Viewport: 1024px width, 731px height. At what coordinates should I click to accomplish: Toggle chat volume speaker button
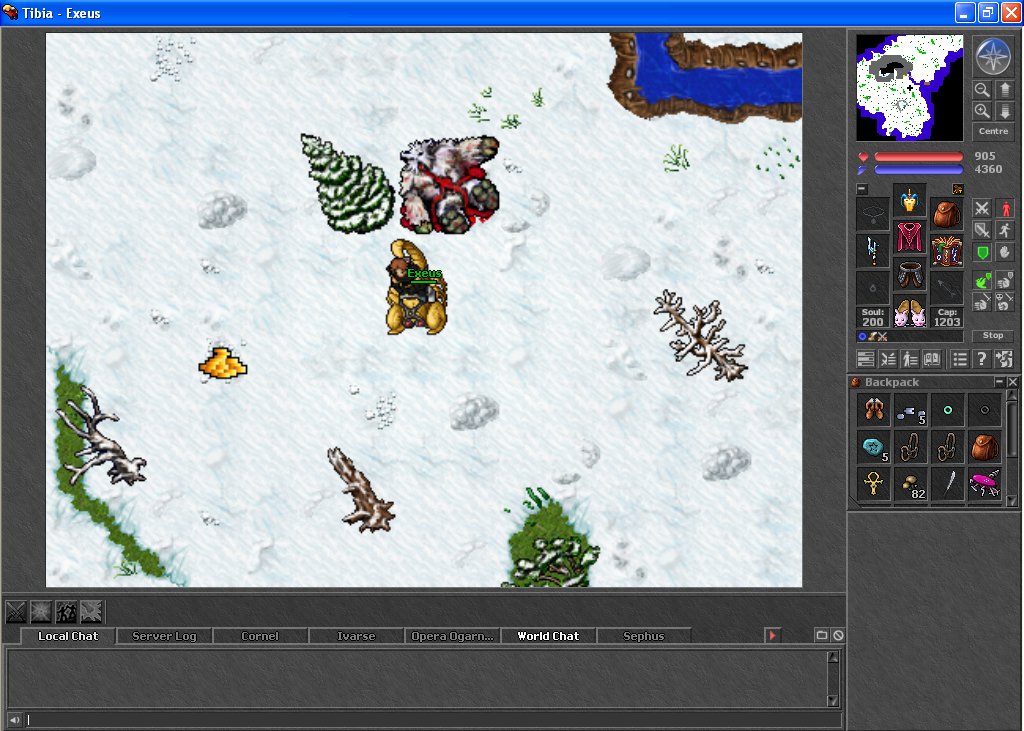[14, 720]
